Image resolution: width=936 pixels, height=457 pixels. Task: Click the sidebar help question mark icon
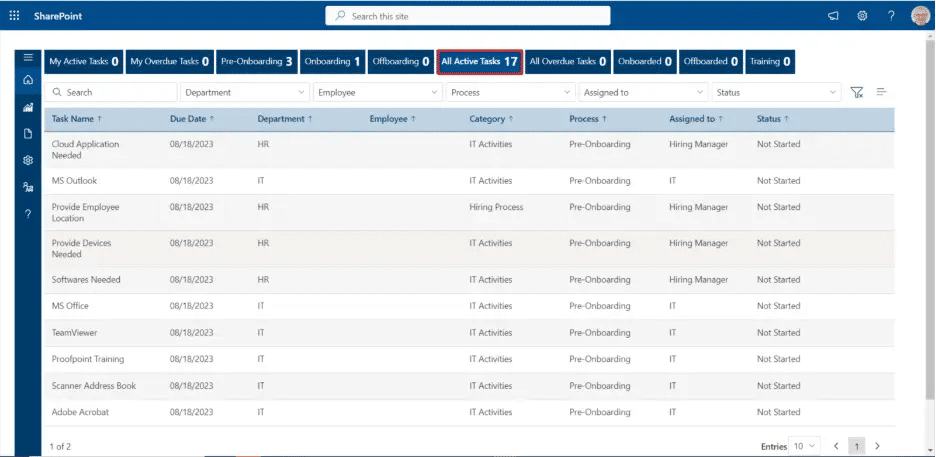click(28, 214)
